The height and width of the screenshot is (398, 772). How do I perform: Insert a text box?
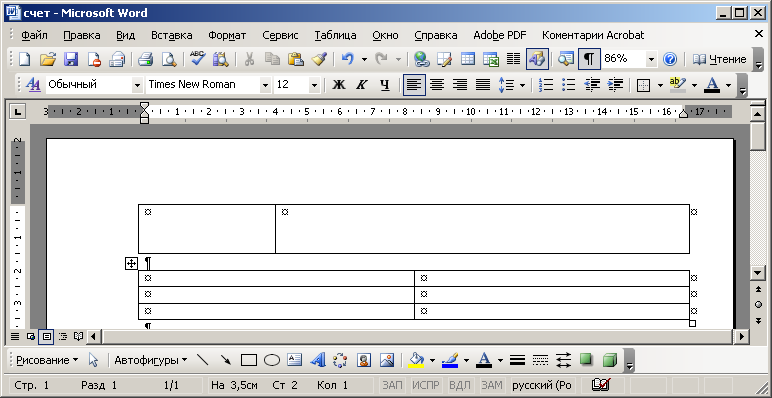(x=294, y=361)
